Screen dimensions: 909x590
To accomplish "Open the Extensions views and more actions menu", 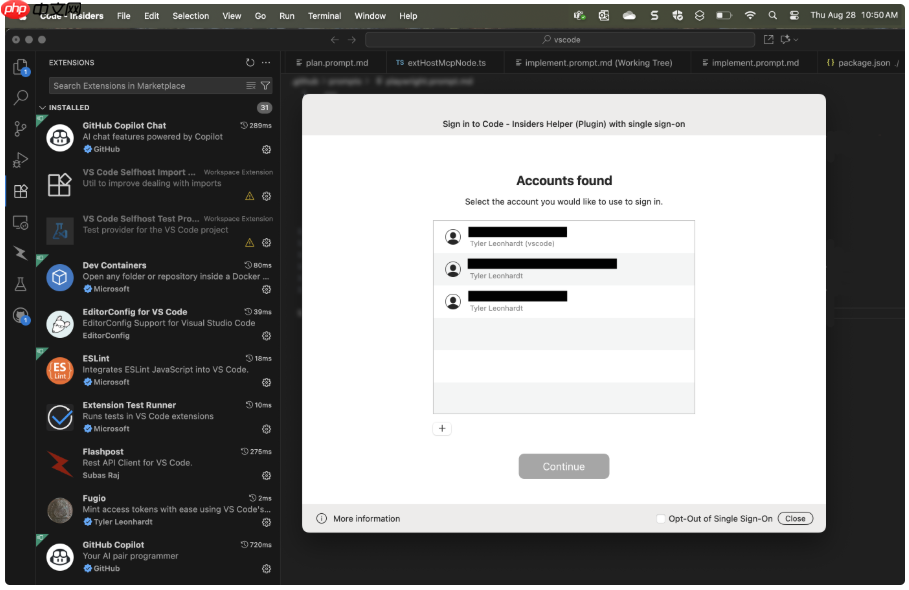I will point(266,62).
